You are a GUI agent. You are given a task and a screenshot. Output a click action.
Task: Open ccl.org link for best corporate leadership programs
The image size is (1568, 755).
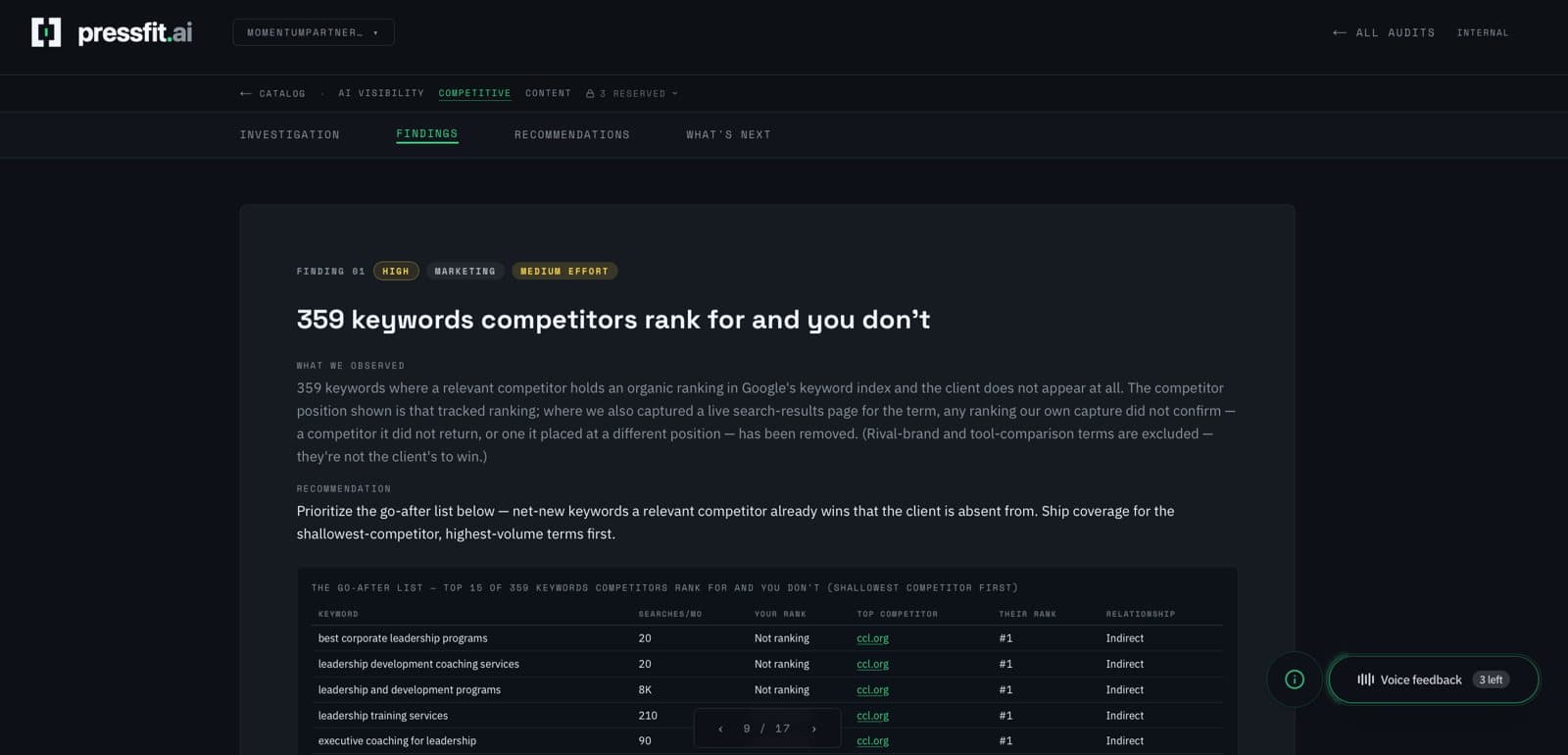tap(872, 638)
